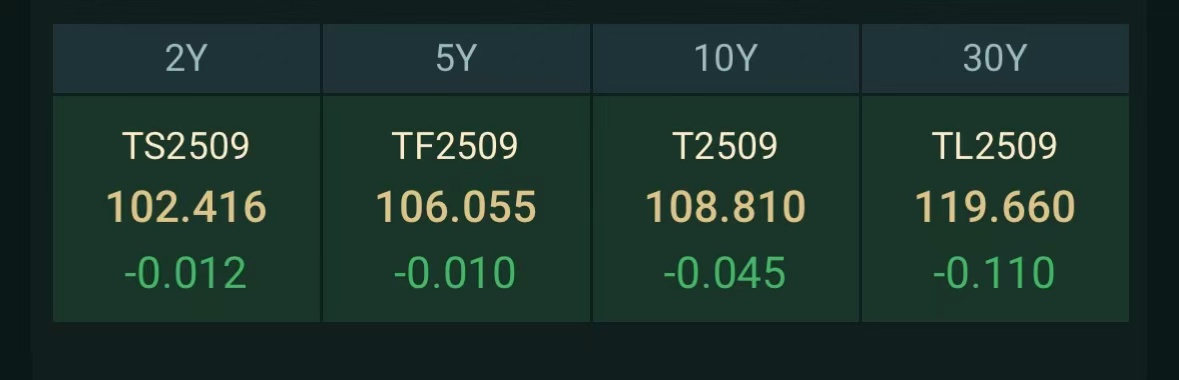Click the -0.012 change value
This screenshot has width=1179, height=380.
tap(186, 273)
